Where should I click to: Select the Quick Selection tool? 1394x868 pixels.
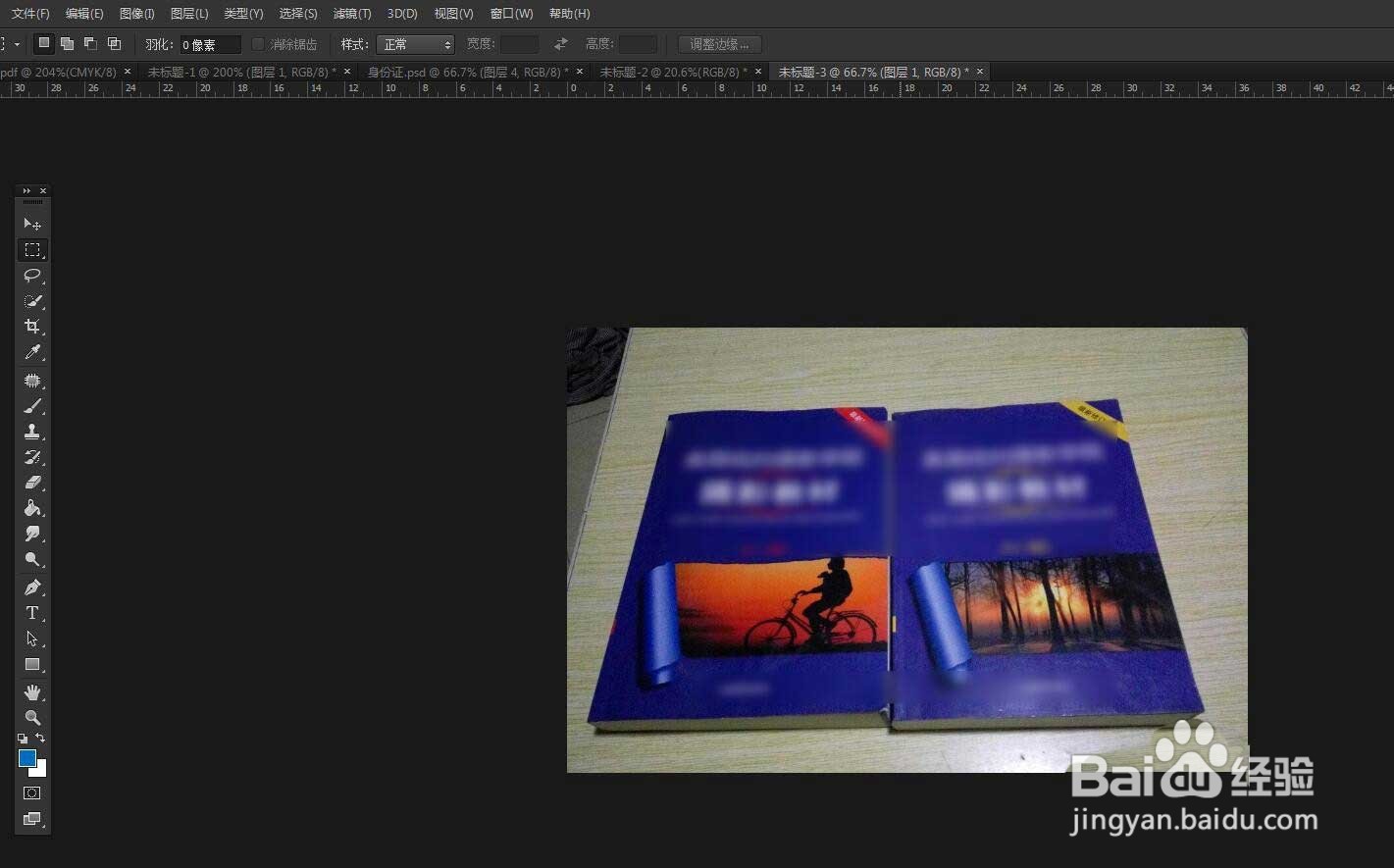point(32,301)
